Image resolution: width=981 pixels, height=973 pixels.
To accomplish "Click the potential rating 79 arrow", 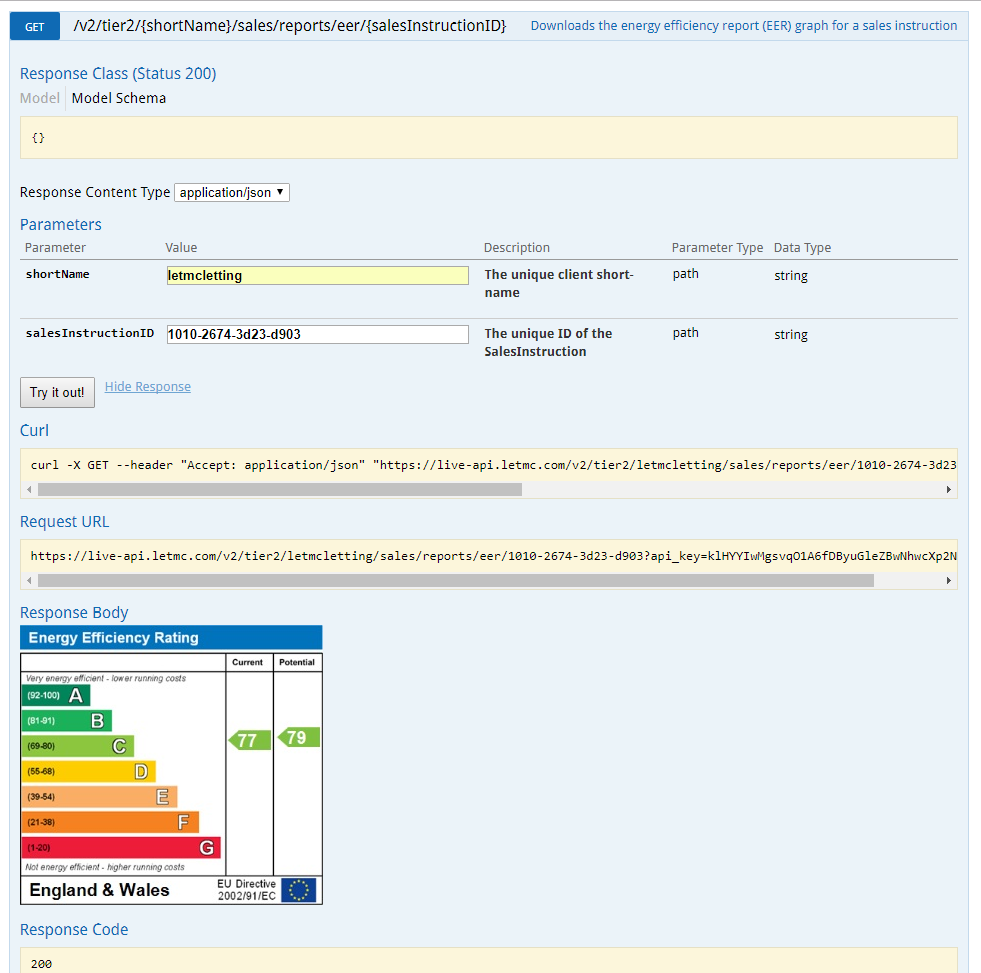I will pyautogui.click(x=298, y=737).
